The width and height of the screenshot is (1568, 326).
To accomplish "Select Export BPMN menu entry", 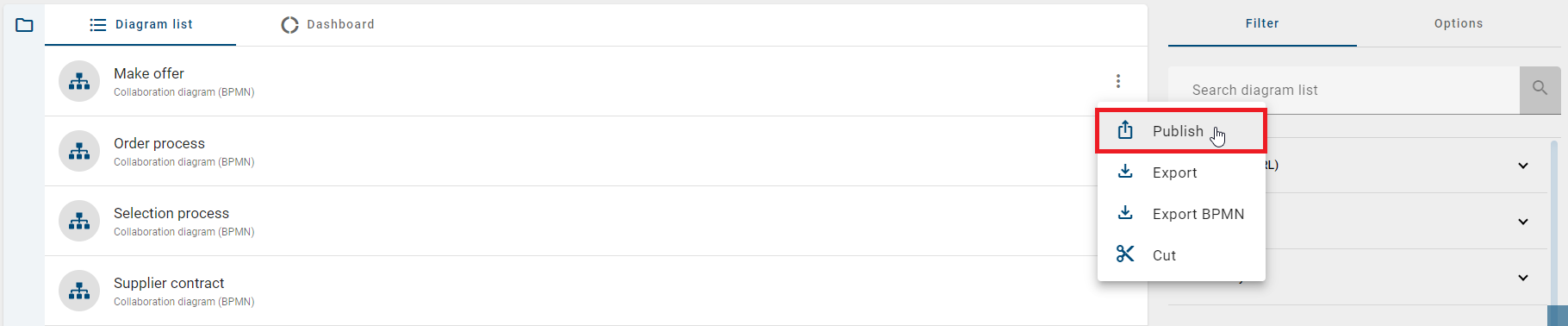I will click(1181, 214).
